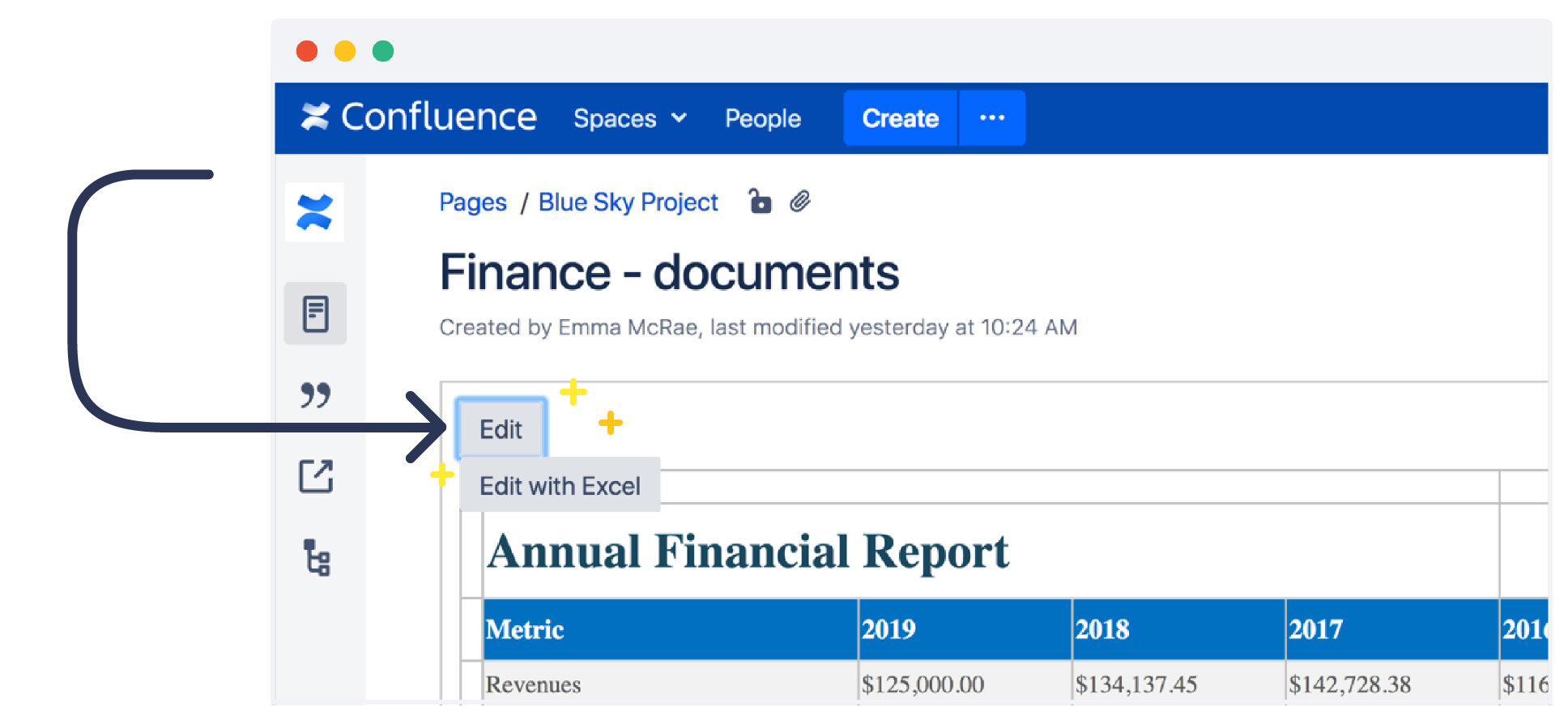This screenshot has height=724, width=1568.
Task: Click the $134,137.45 cell
Action: (1136, 684)
